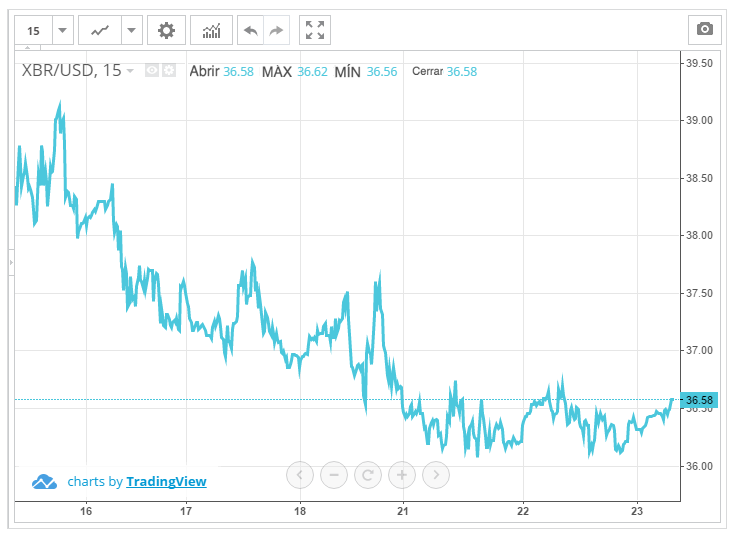Open the TradingView link
The image size is (744, 544).
pyautogui.click(x=166, y=482)
